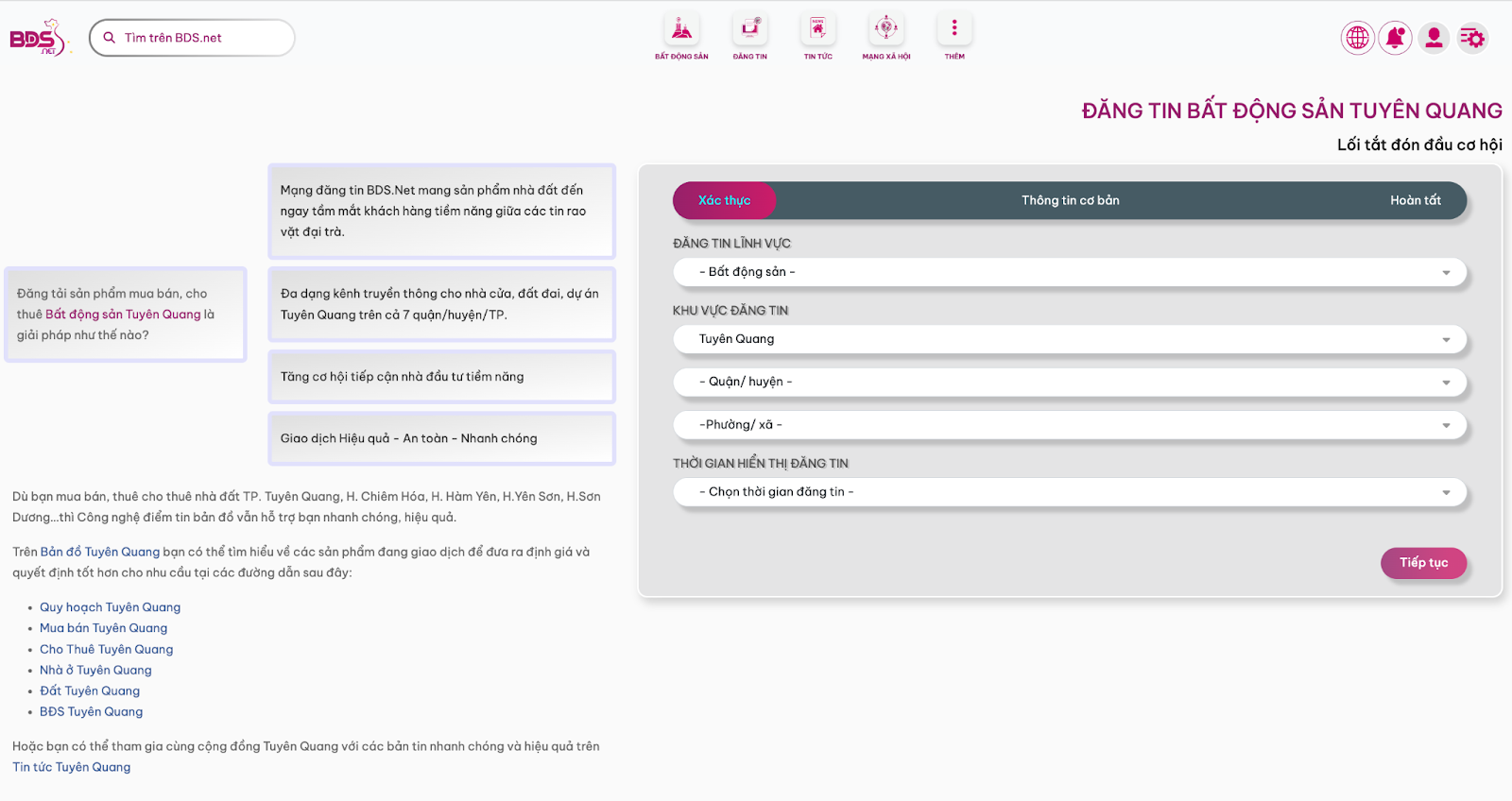Click the "Đa dạng kênh truyền thông" card

(441, 304)
